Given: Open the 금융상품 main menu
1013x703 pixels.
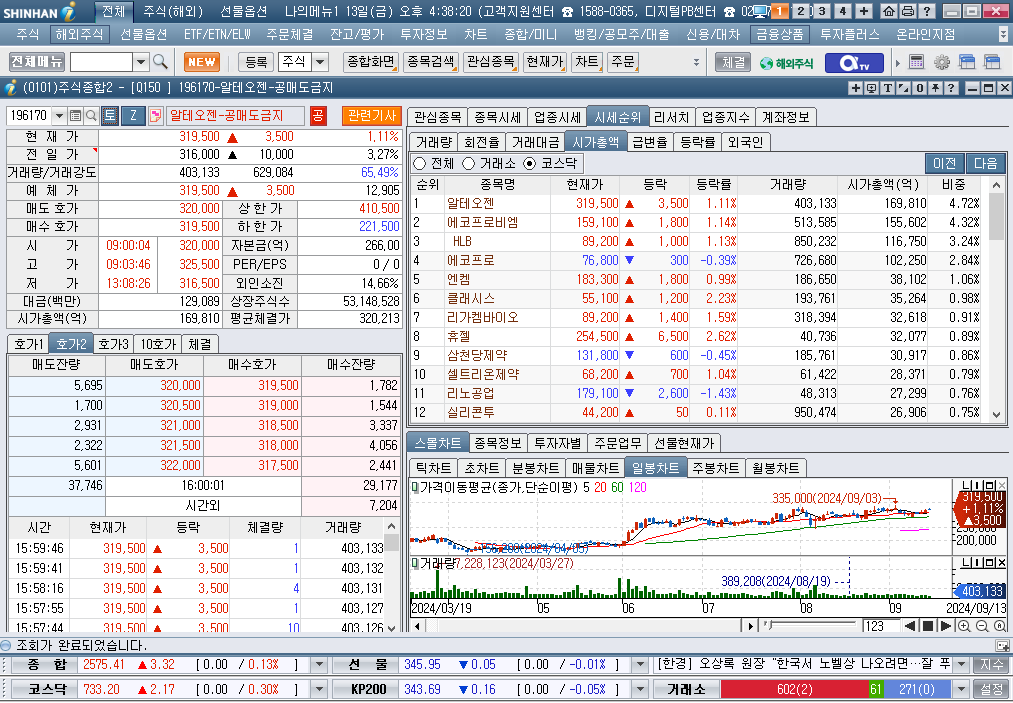Looking at the screenshot, I should 780,34.
